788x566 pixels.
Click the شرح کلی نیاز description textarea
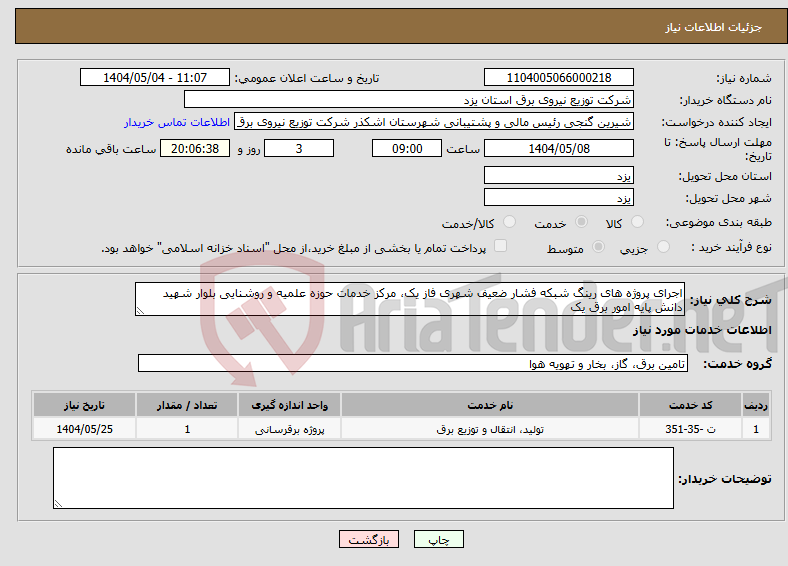click(x=410, y=299)
